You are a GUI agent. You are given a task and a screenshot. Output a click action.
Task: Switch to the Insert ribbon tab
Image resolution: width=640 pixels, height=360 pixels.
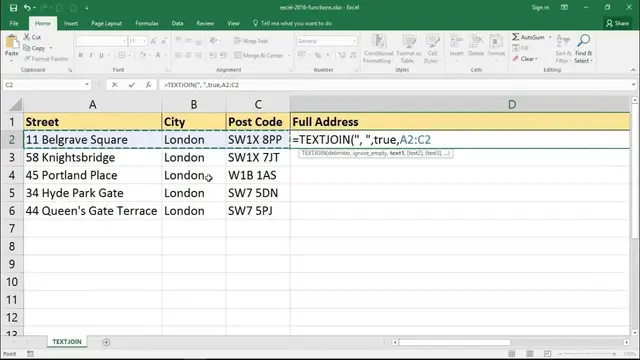71,23
